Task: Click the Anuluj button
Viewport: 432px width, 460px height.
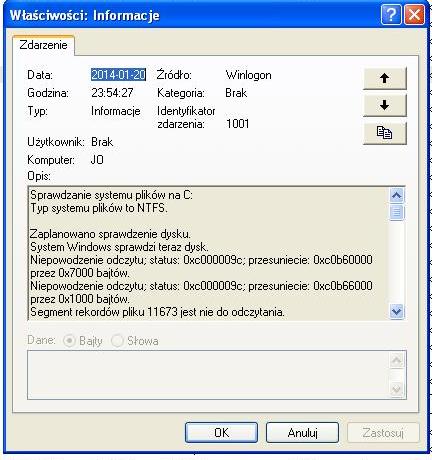Action: click(x=302, y=433)
